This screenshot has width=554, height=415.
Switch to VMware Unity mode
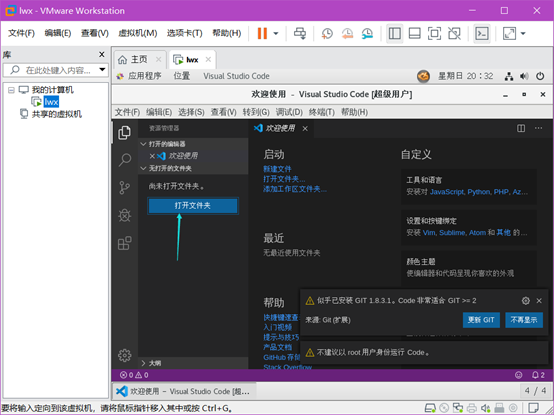[454, 34]
